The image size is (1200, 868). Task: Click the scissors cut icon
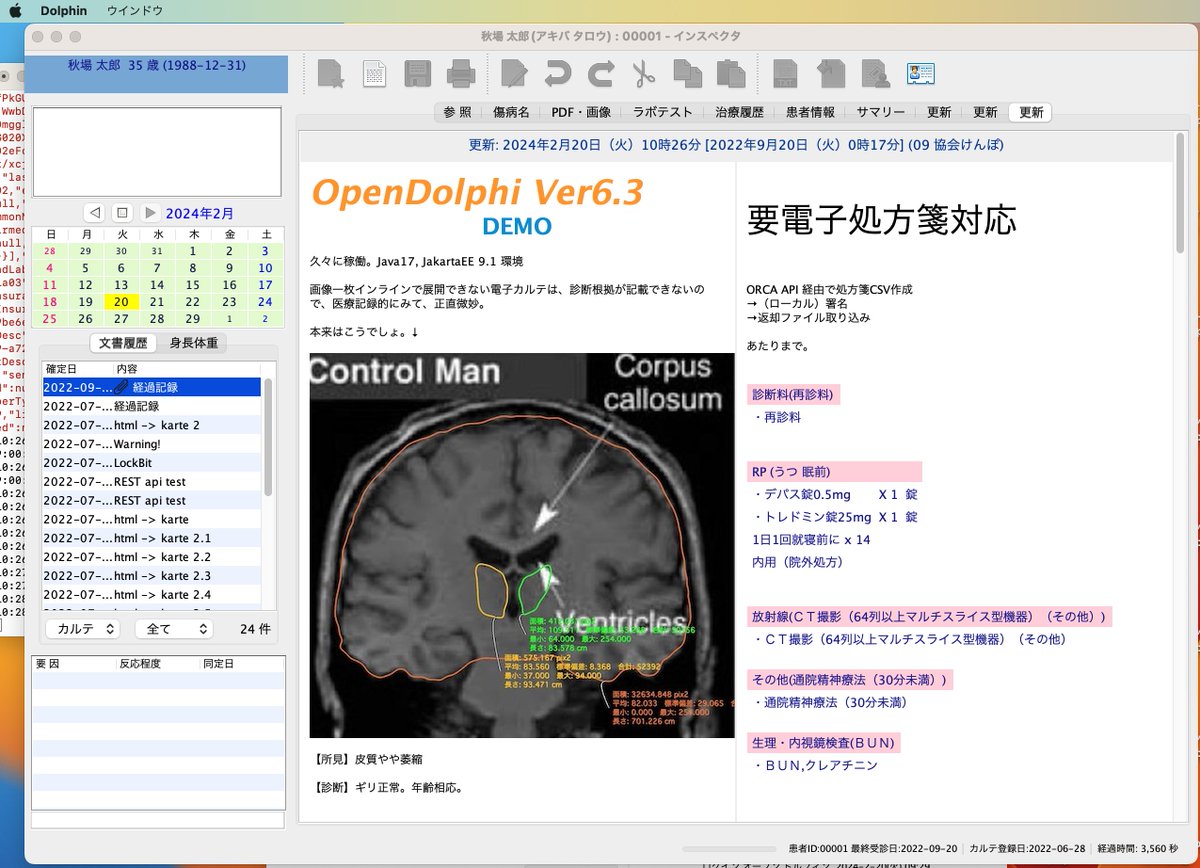click(x=643, y=74)
